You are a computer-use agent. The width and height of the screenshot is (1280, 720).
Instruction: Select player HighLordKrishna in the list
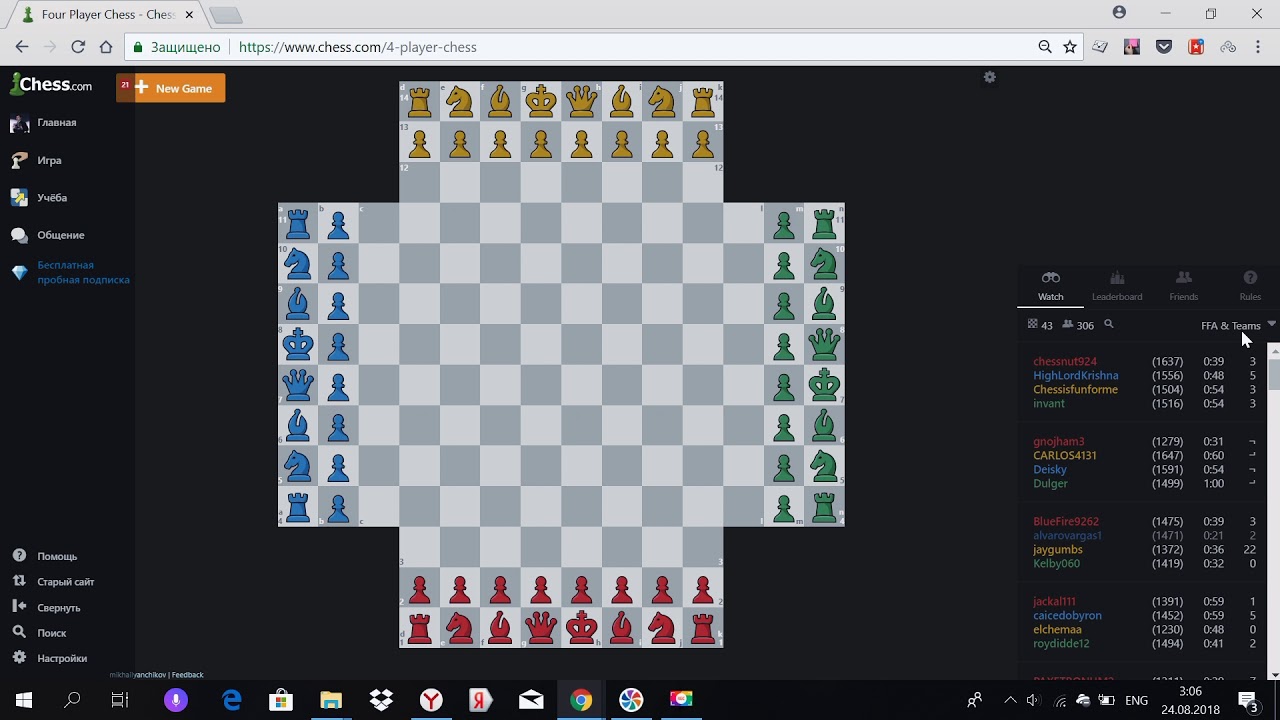[1076, 376]
